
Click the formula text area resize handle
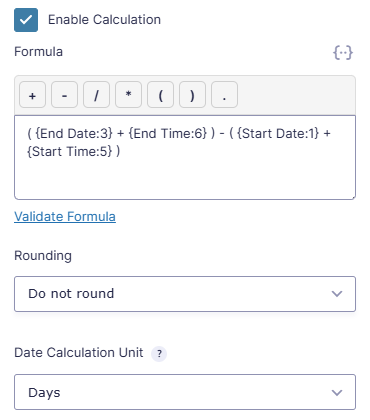(x=353, y=197)
